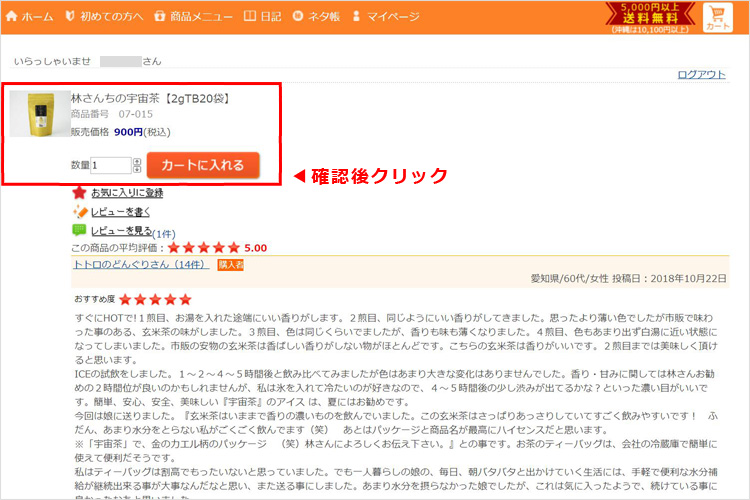Viewport: 750px width, 500px height.
Task: Click into the 数量 quantity input field
Action: click(x=110, y=165)
